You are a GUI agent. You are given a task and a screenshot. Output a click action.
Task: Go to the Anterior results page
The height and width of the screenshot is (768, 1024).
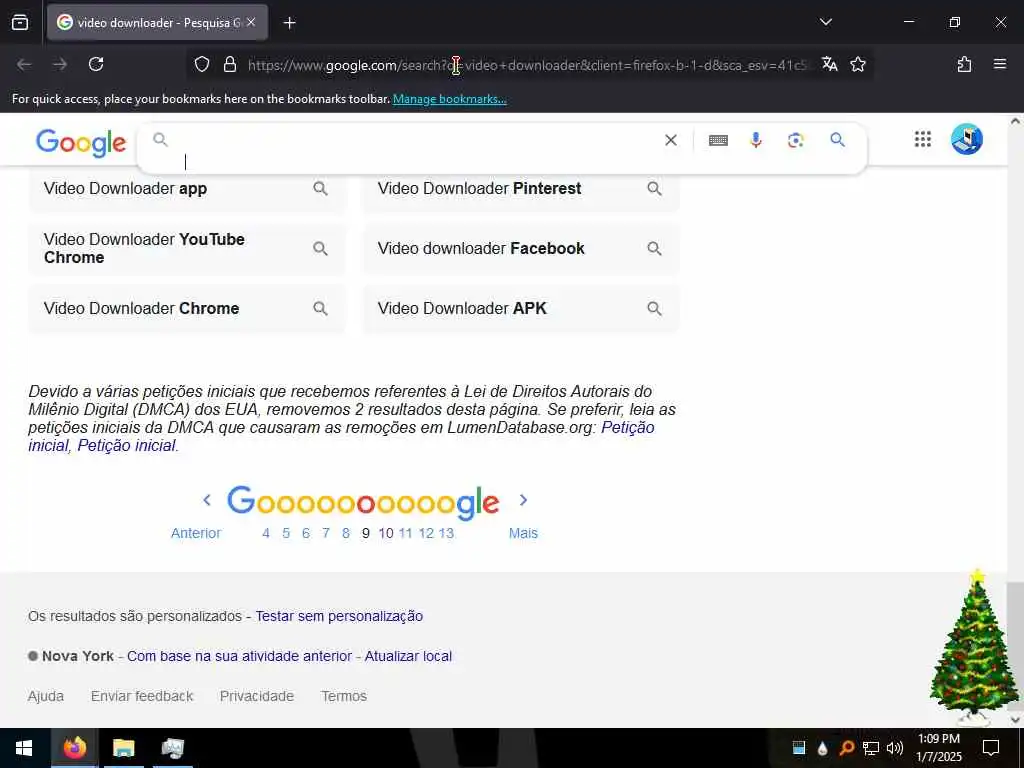(196, 533)
